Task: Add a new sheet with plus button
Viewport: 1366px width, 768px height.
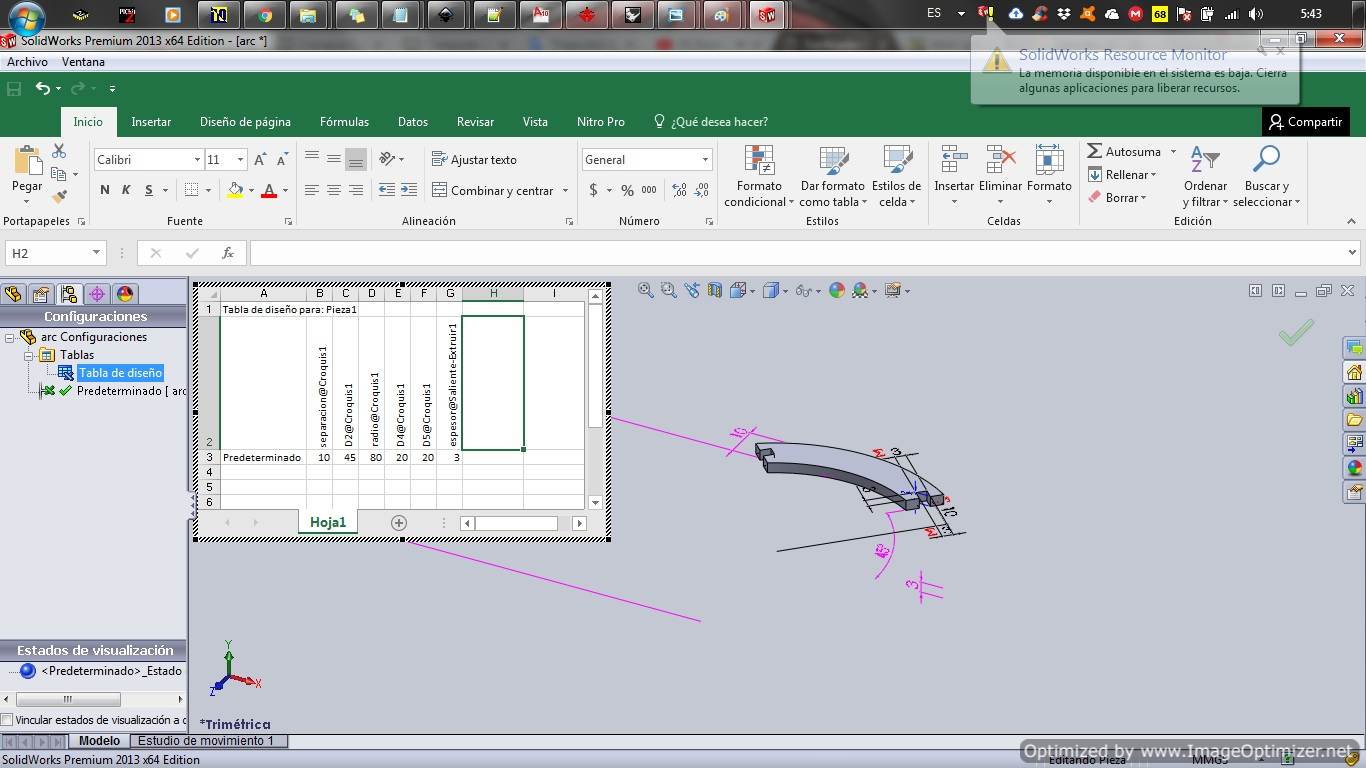Action: (x=399, y=522)
